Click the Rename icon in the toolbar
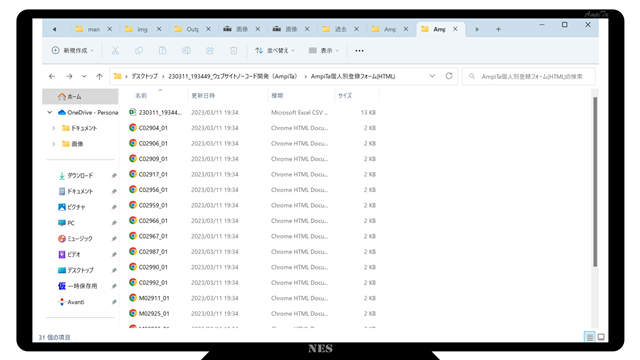 tap(186, 51)
